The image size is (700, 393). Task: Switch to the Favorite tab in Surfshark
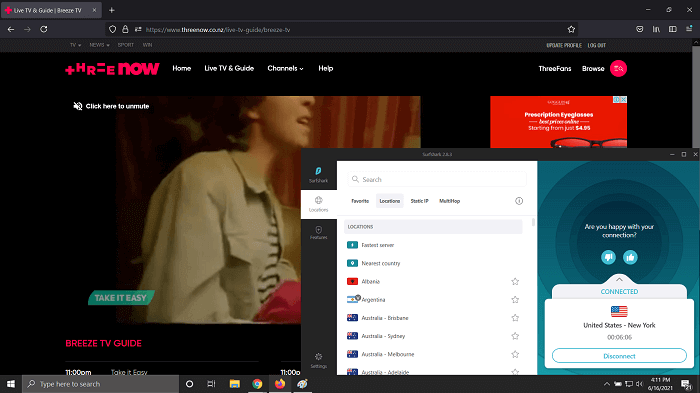coord(360,201)
